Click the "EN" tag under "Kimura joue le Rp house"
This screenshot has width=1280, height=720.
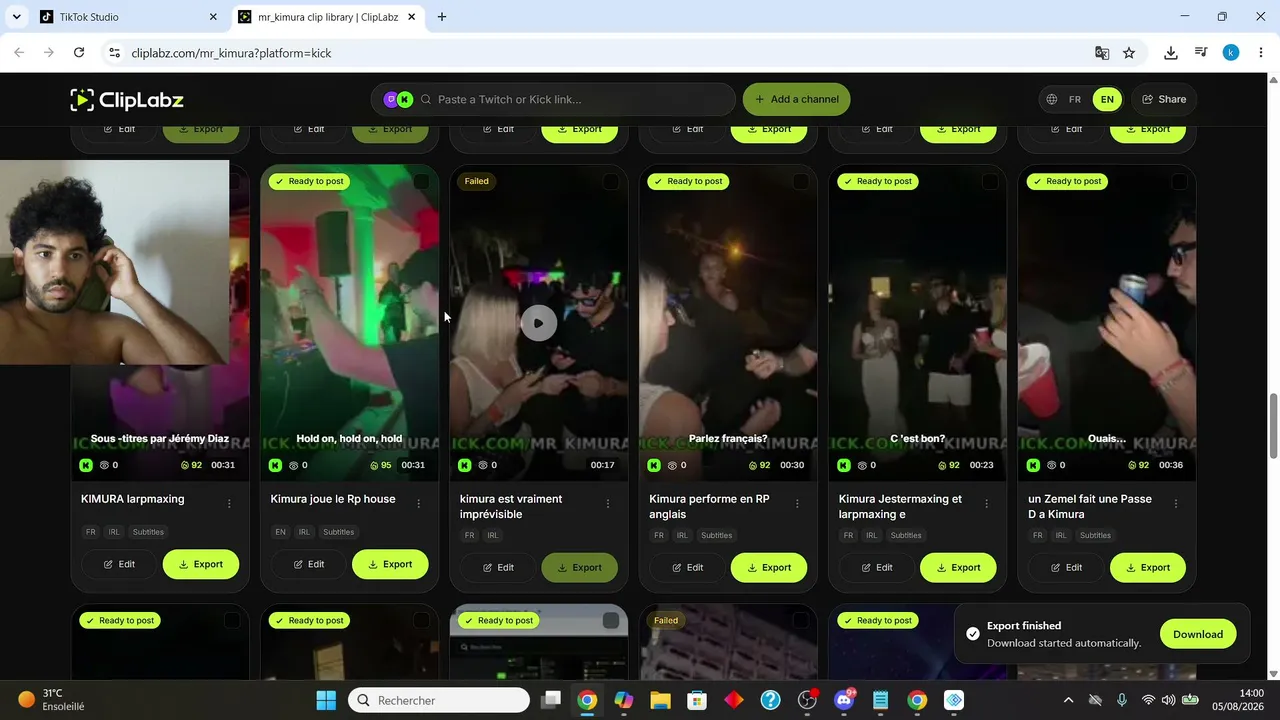click(280, 532)
